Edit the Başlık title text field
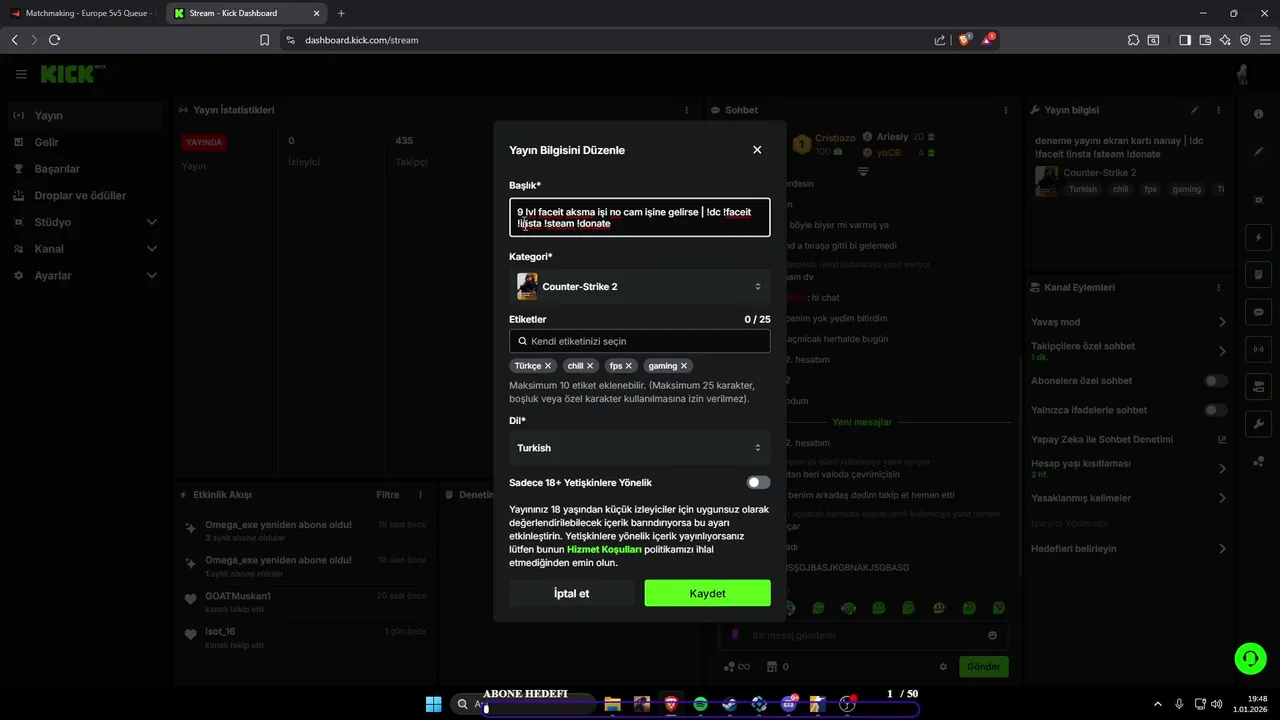The image size is (1280, 720). [640, 218]
